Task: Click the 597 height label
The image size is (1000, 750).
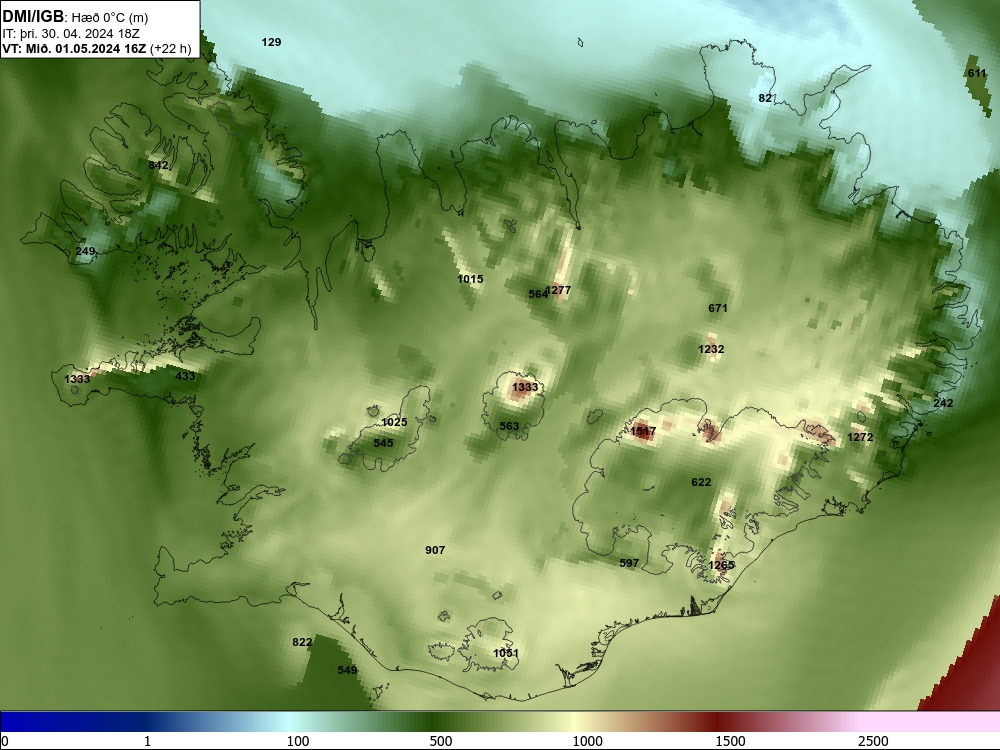Action: pyautogui.click(x=629, y=563)
